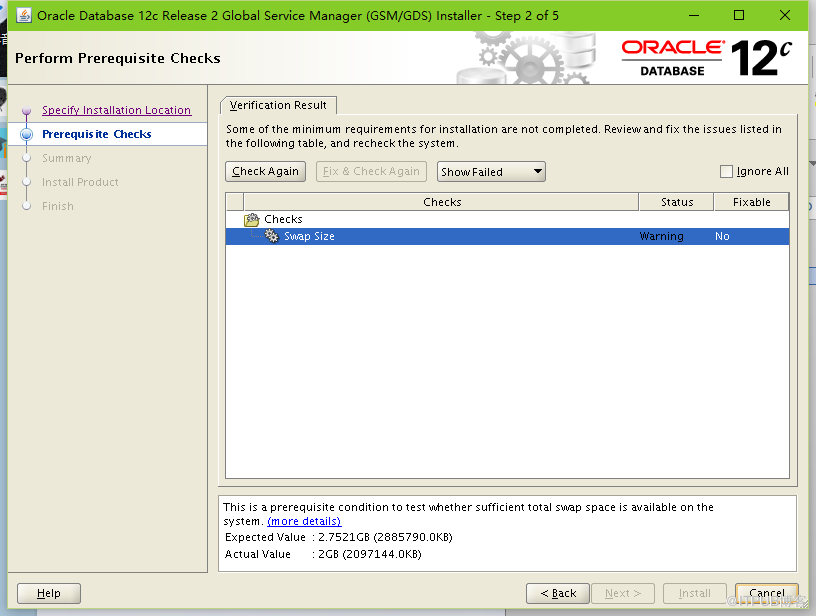Viewport: 816px width, 616px height.
Task: Click the Finish step label
Action: click(x=58, y=206)
